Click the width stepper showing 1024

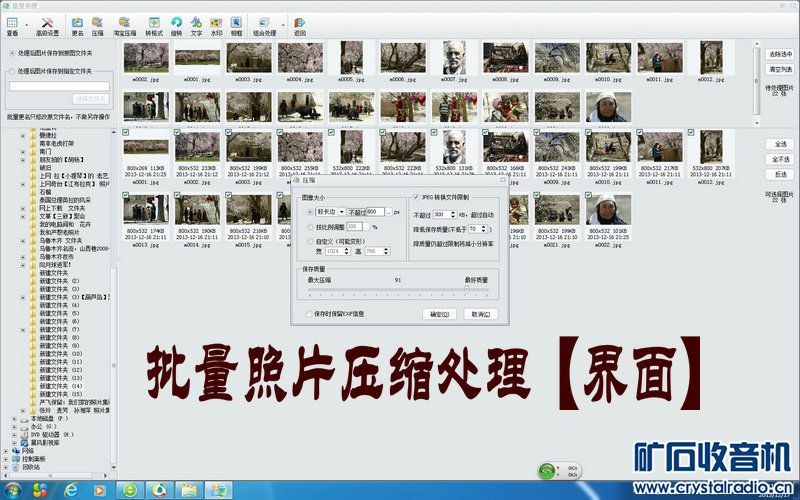point(347,251)
